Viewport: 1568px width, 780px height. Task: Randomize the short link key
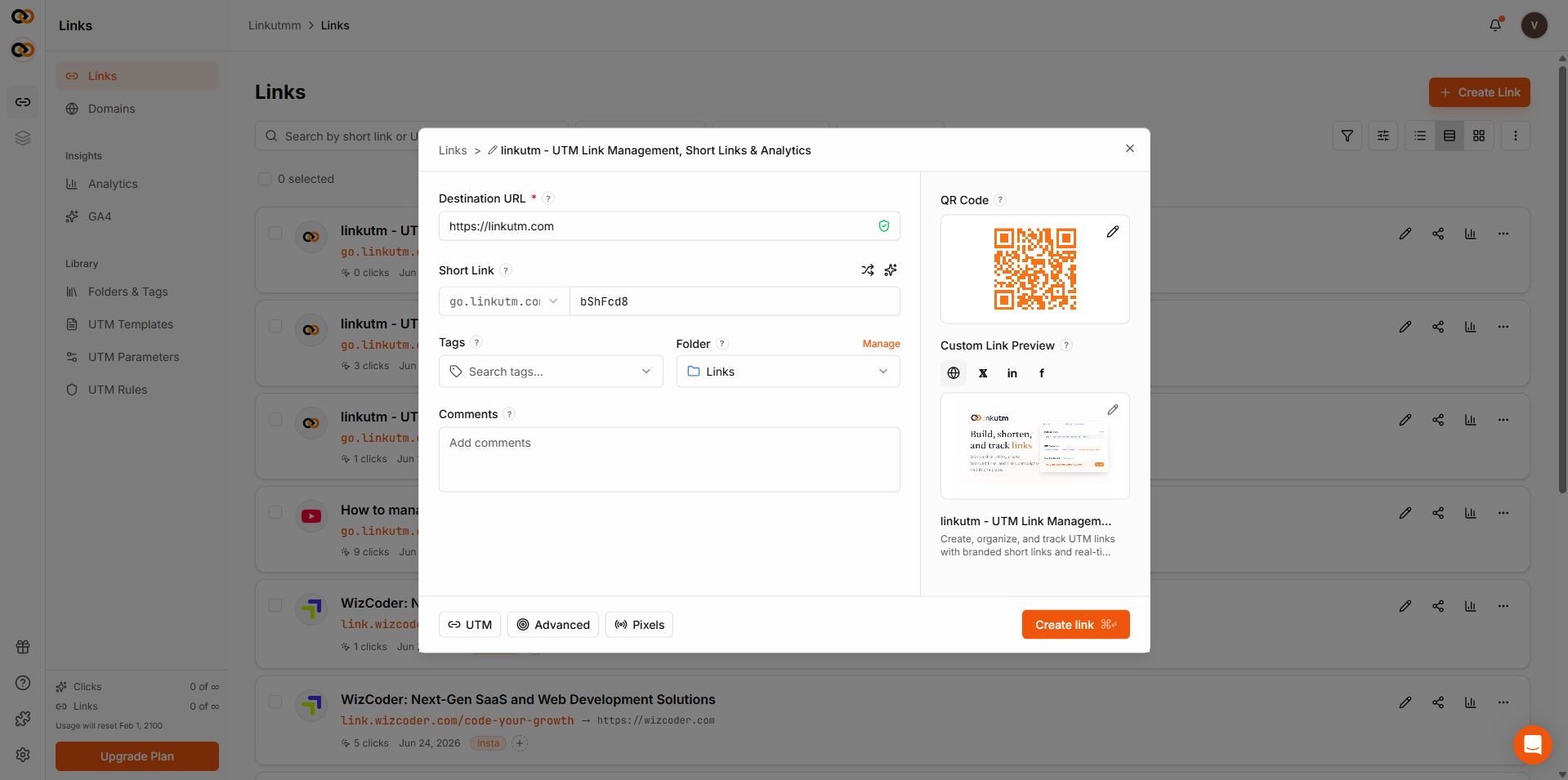868,270
